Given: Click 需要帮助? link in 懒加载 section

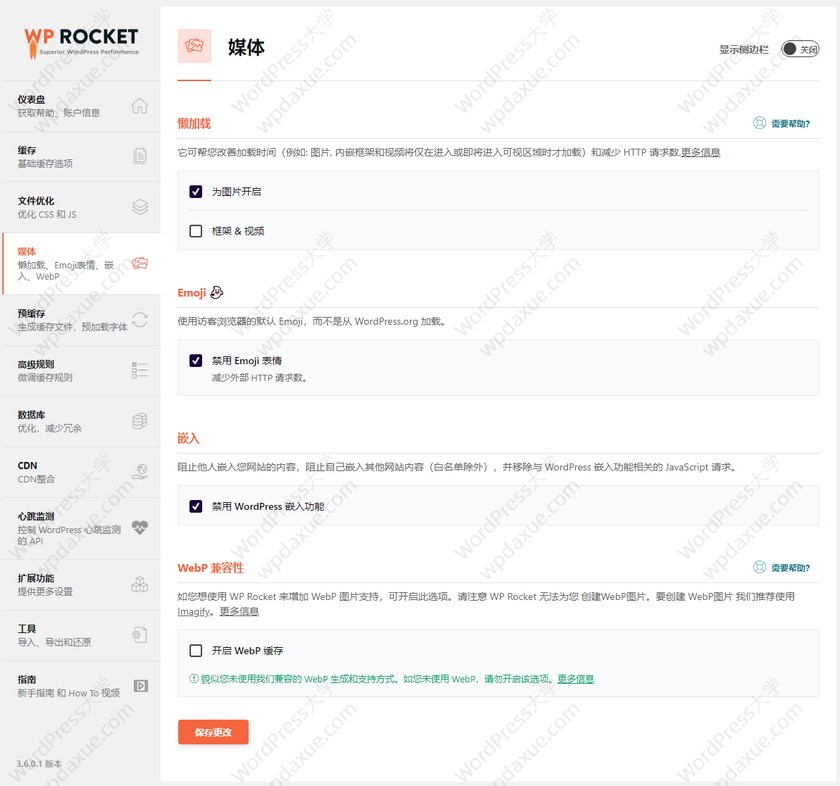Looking at the screenshot, I should pos(790,124).
